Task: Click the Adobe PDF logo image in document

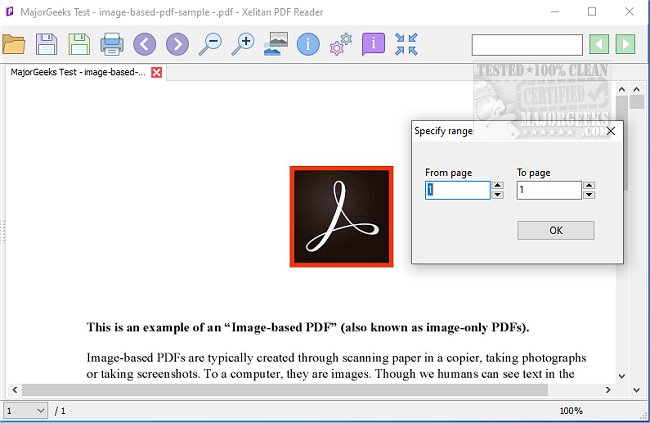Action: pyautogui.click(x=342, y=216)
